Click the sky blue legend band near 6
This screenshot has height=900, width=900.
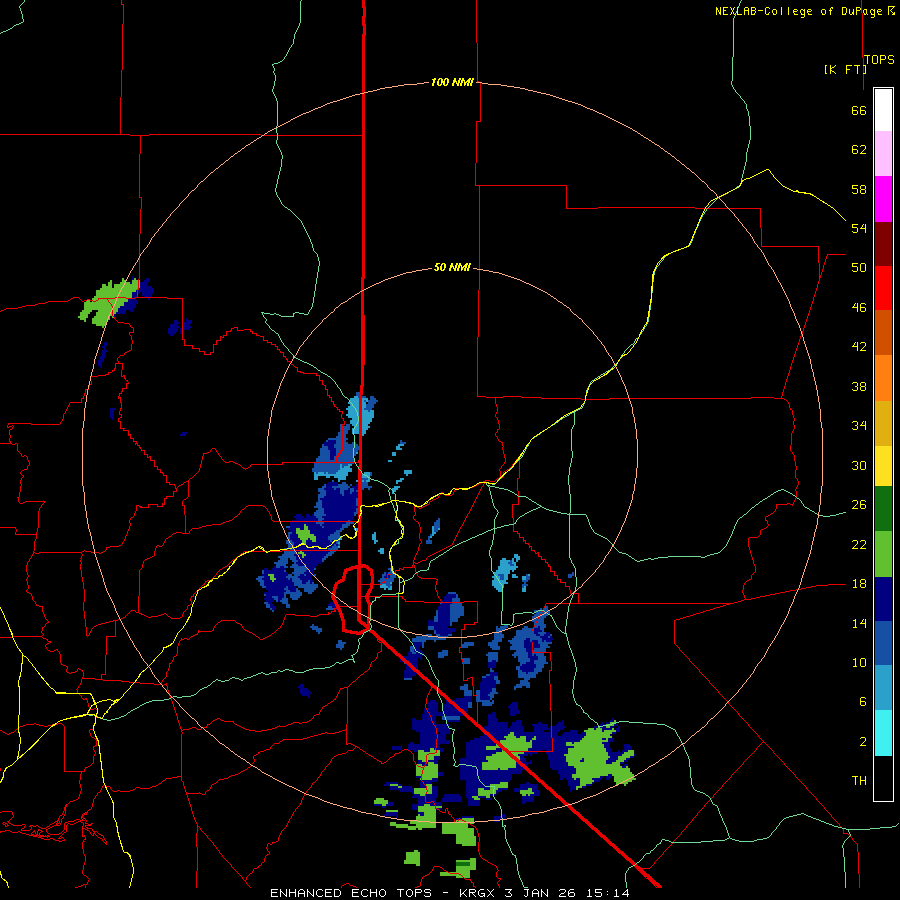click(x=883, y=688)
